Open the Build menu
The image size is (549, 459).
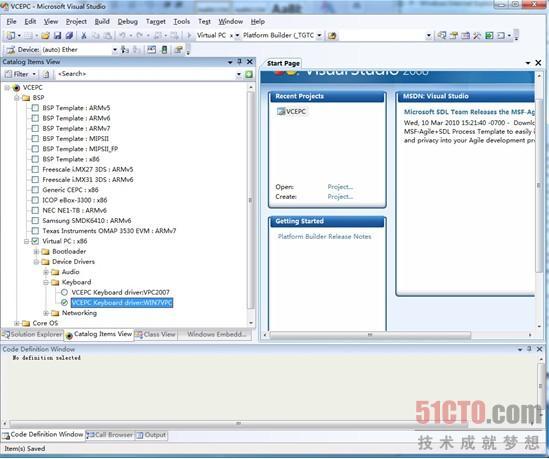tap(102, 22)
